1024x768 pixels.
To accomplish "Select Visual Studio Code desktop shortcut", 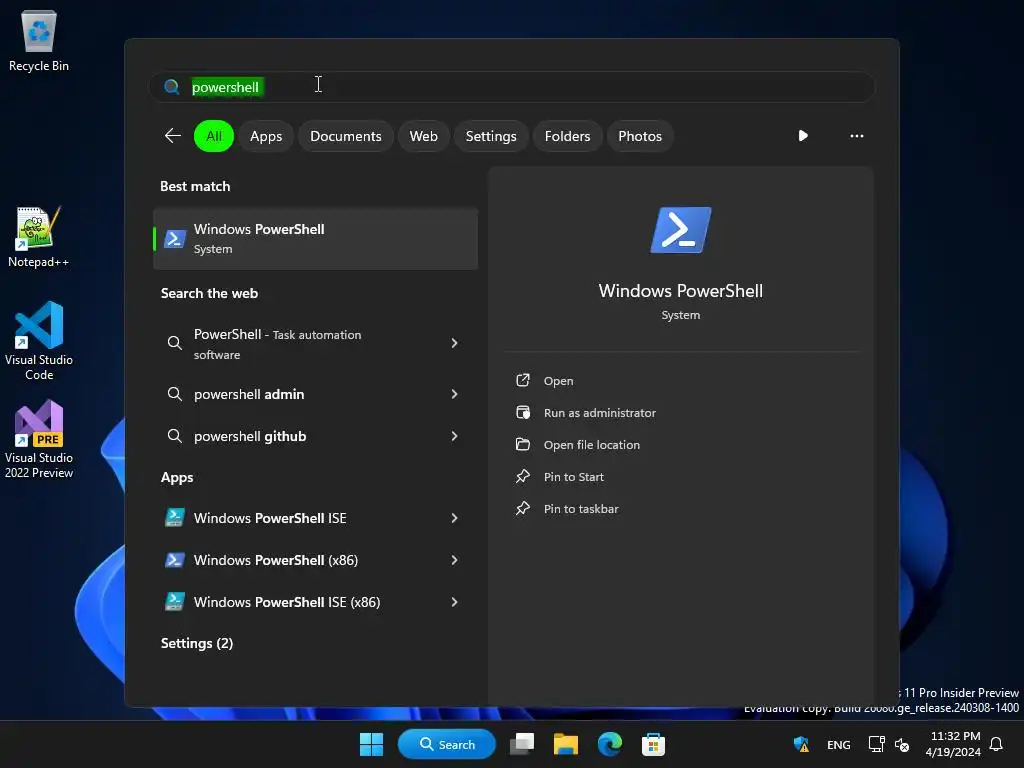I will tap(39, 340).
